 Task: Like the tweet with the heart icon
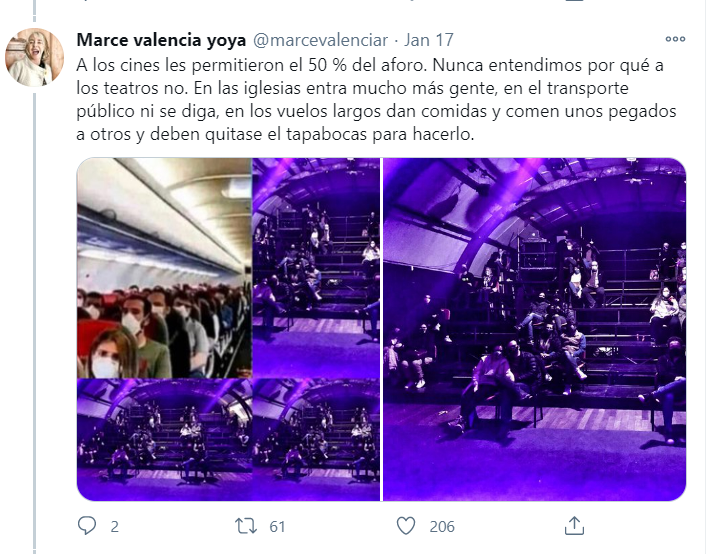pos(406,526)
